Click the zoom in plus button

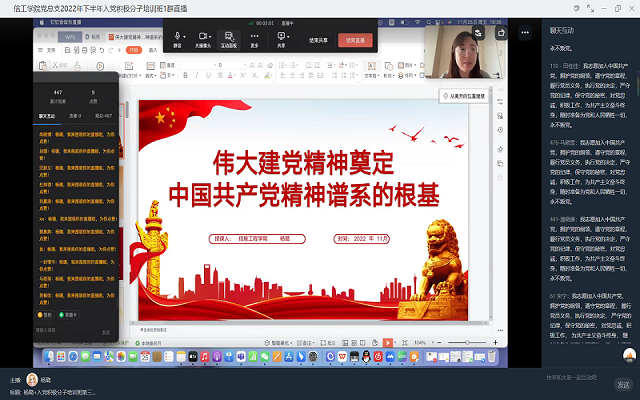tap(496, 342)
